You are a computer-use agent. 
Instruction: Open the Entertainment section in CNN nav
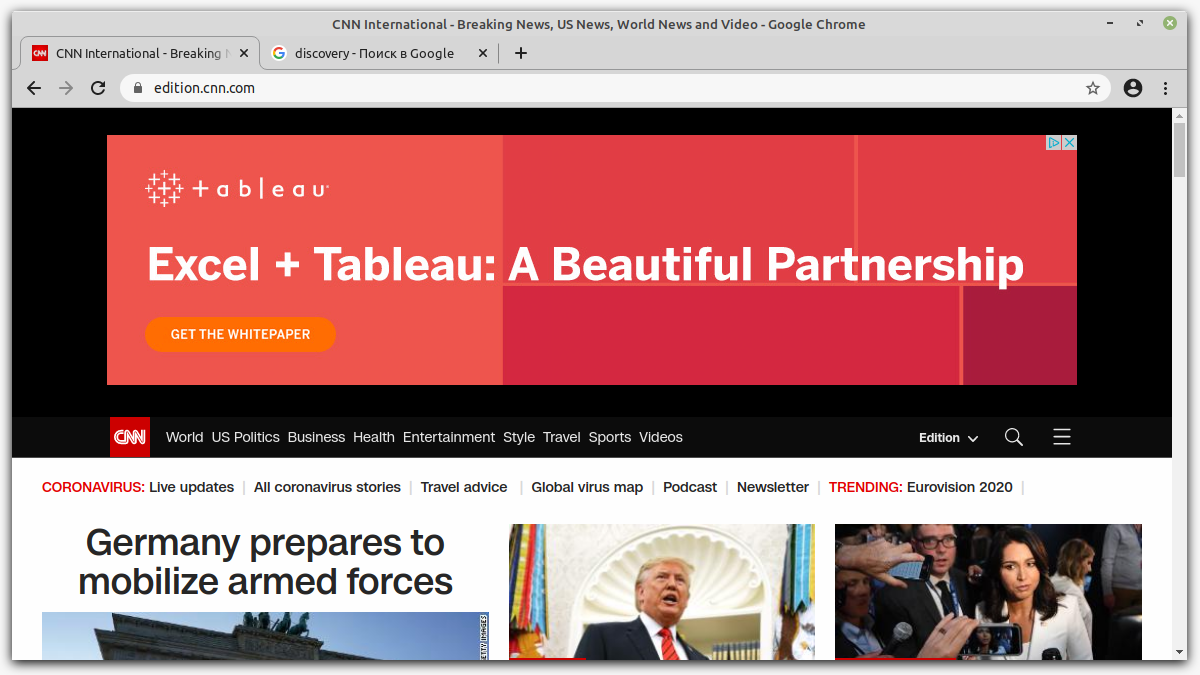pyautogui.click(x=449, y=437)
